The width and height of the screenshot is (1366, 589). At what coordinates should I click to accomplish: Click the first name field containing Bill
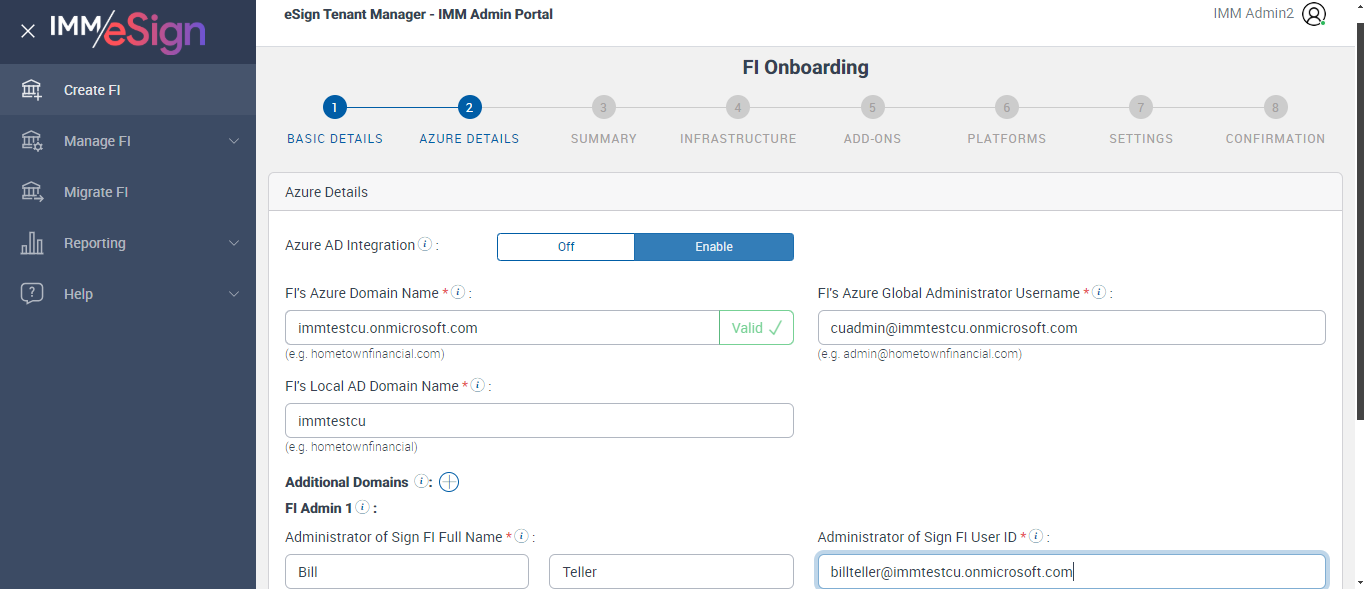pyautogui.click(x=407, y=572)
